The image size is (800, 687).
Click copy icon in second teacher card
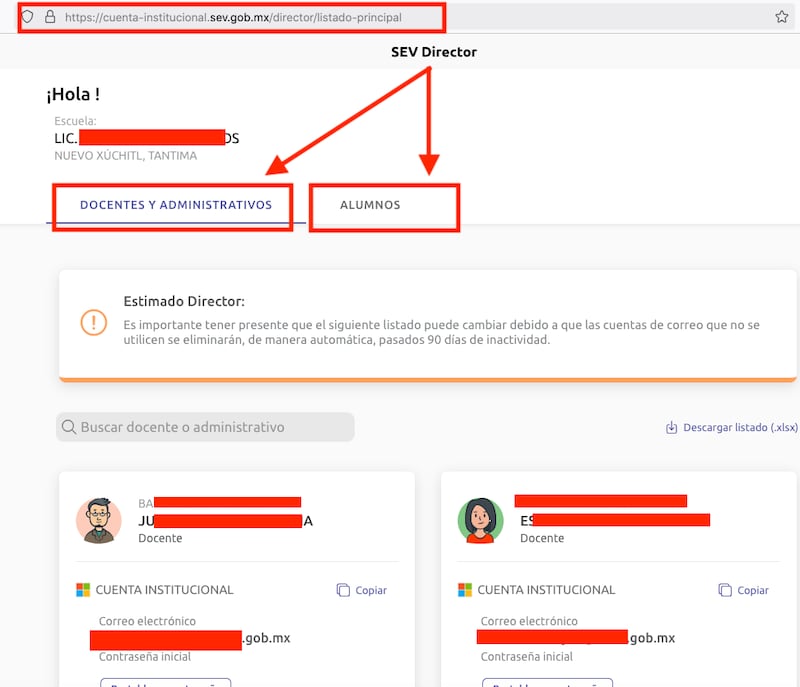coord(725,590)
